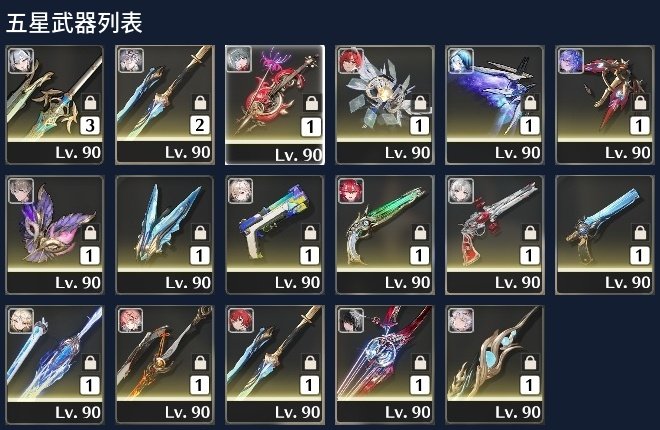Select the blue lightning sword weapon card
Image resolution: width=660 pixels, height=430 pixels.
[x=55, y=365]
